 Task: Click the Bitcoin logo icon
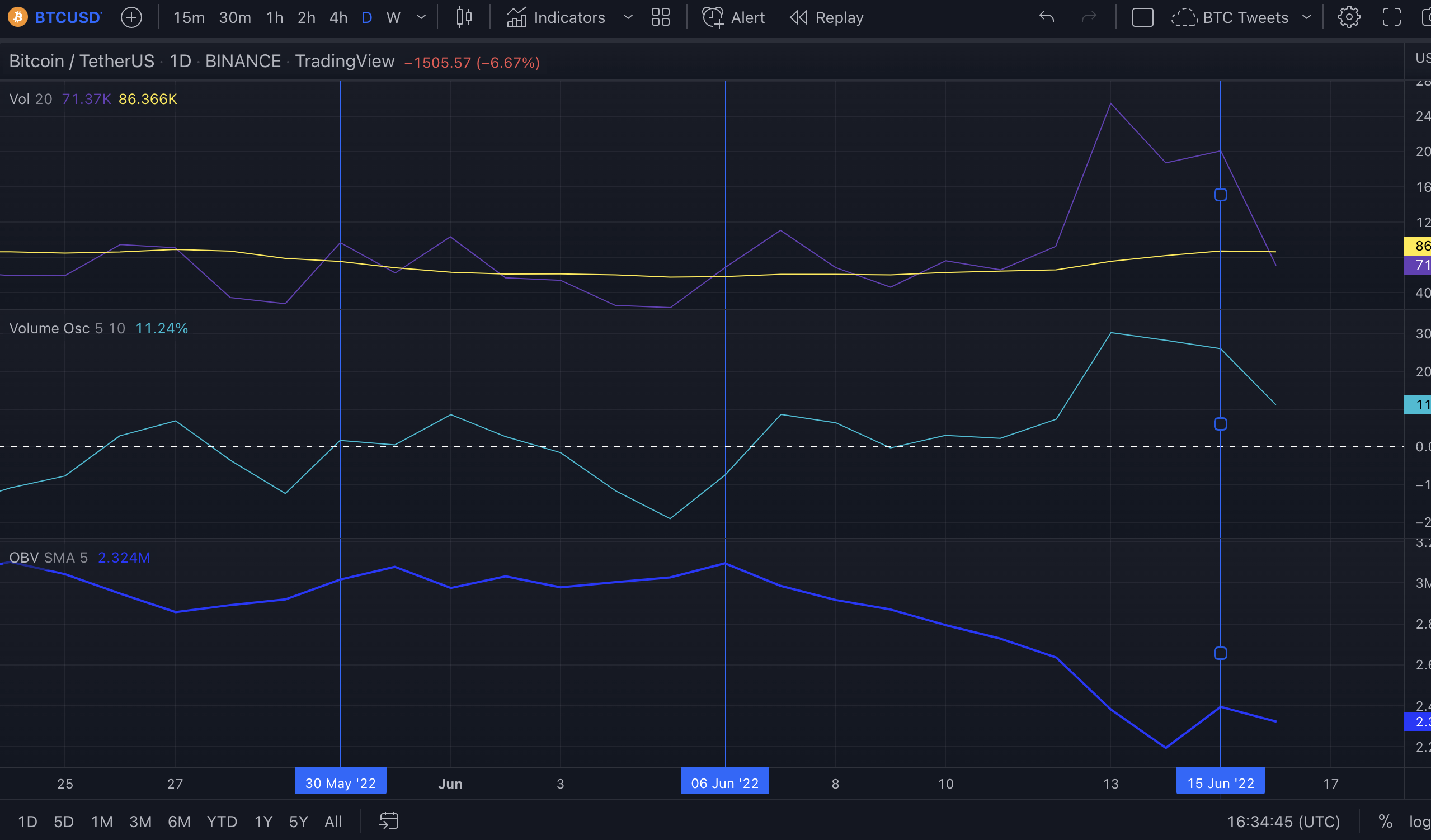17,17
